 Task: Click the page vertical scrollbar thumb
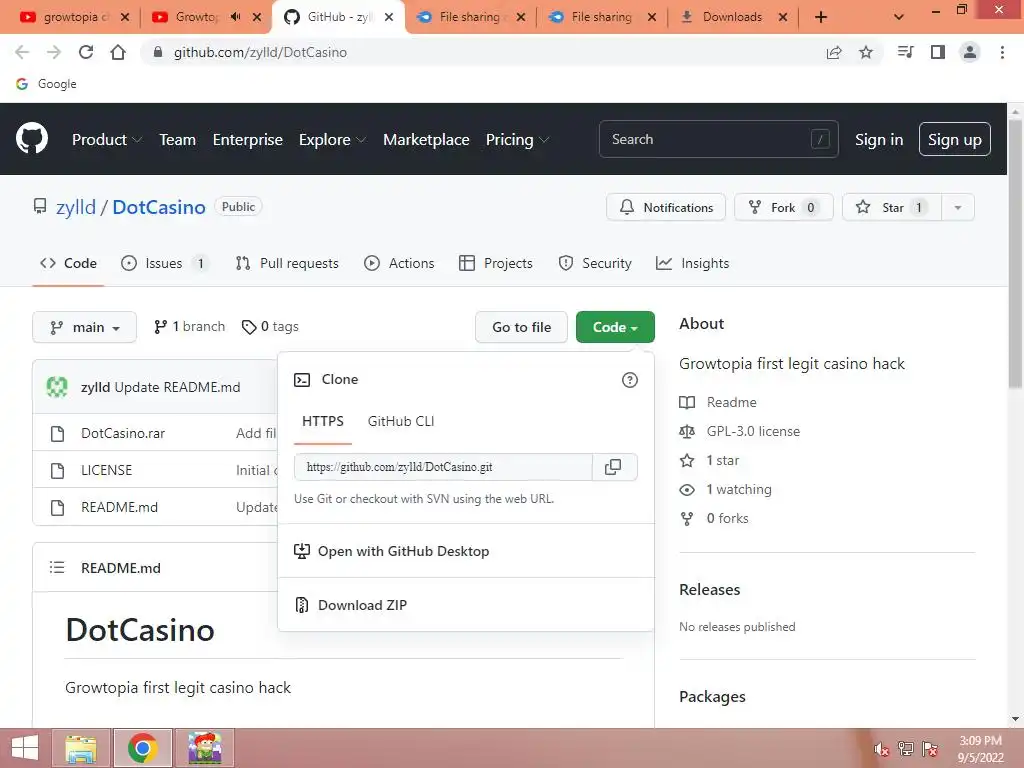pos(1016,255)
